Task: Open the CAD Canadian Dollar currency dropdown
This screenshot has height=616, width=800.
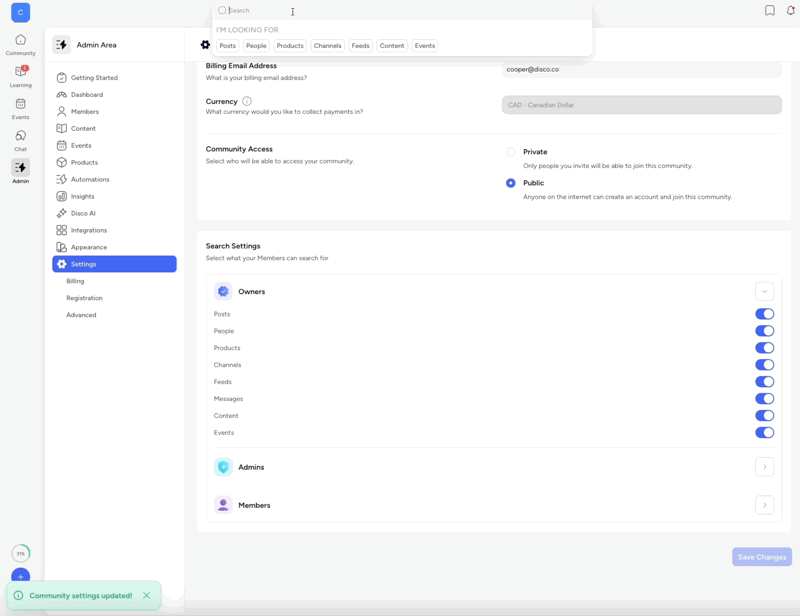Action: (641, 105)
